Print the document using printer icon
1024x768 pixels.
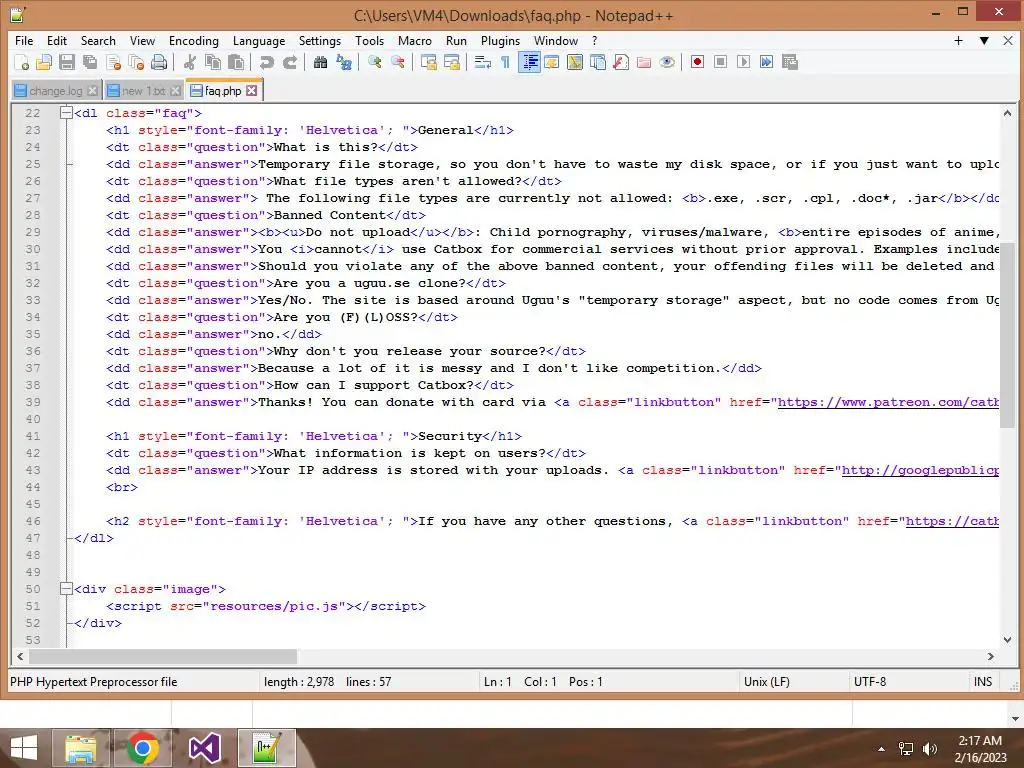[159, 62]
